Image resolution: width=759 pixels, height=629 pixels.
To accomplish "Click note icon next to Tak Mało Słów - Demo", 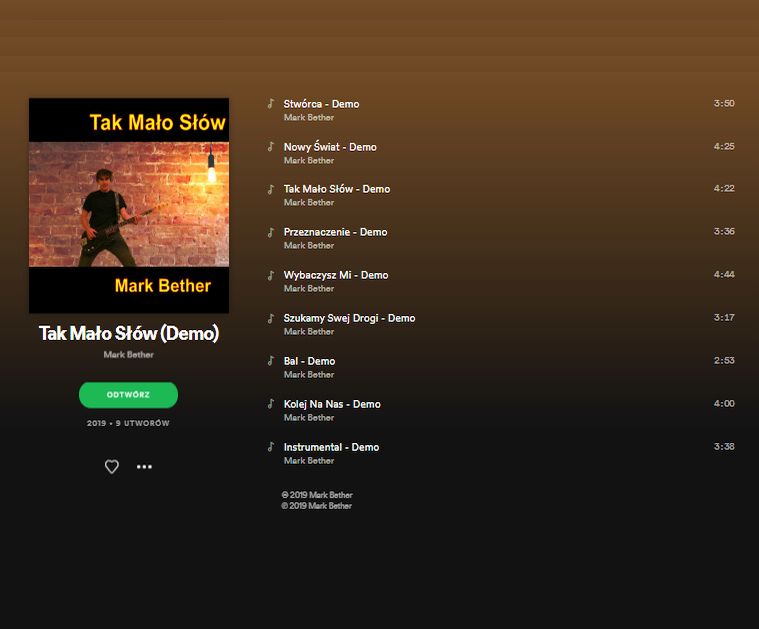I will coord(270,189).
